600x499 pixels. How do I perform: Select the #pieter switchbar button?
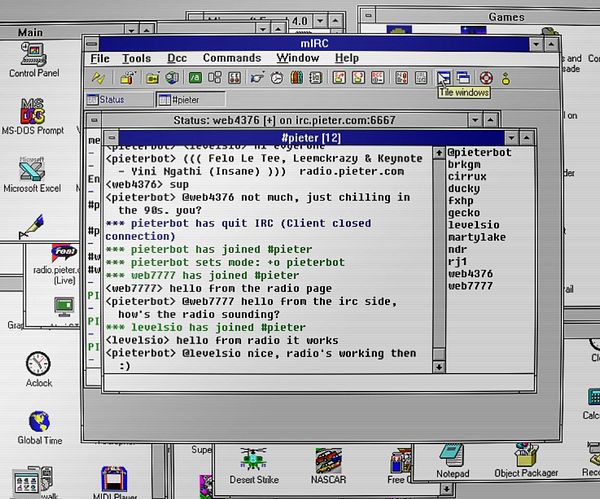(191, 100)
